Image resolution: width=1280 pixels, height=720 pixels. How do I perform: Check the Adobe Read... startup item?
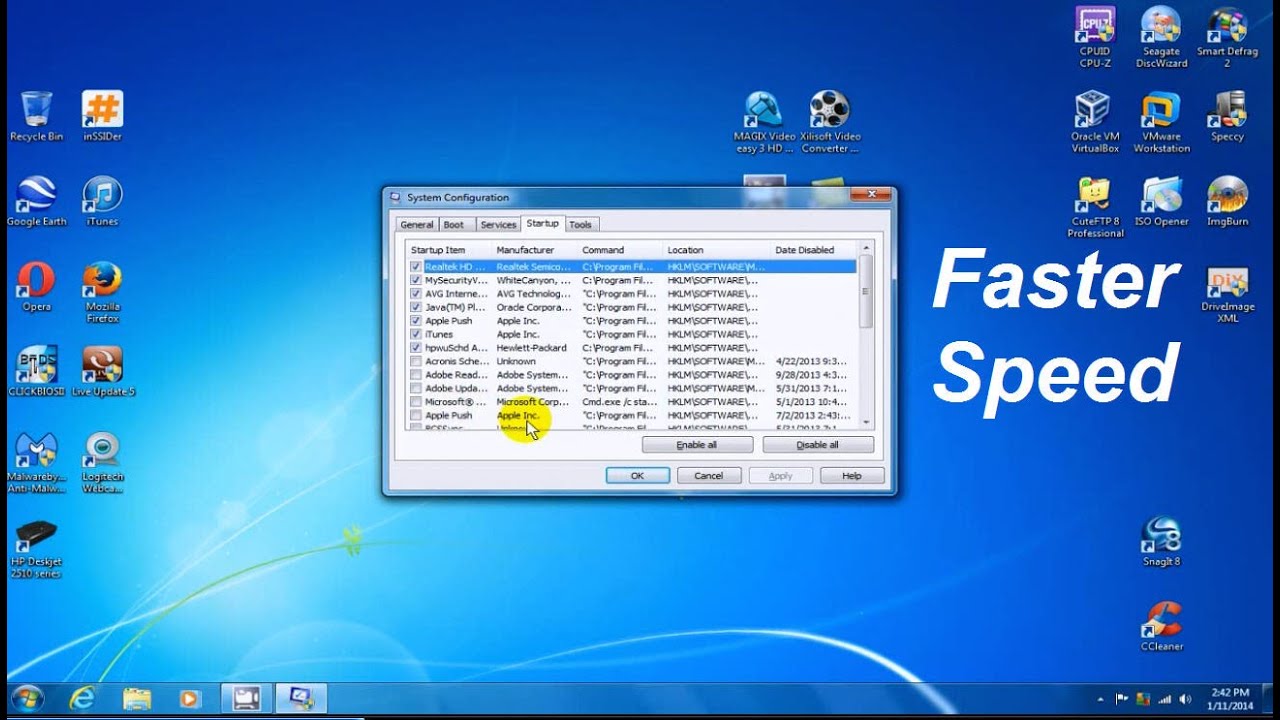pyautogui.click(x=416, y=375)
